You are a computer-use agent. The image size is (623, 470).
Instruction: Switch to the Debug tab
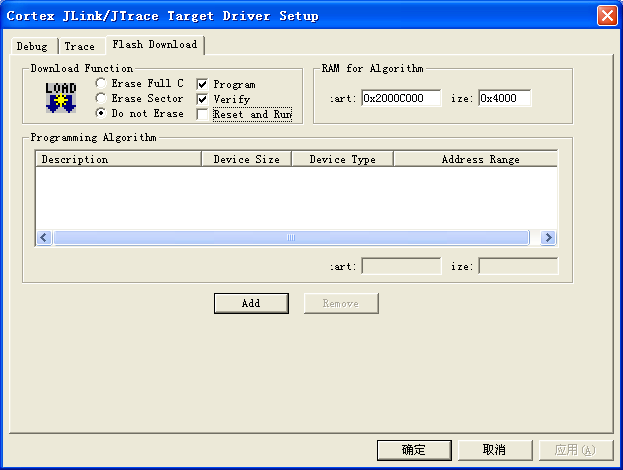[x=32, y=46]
